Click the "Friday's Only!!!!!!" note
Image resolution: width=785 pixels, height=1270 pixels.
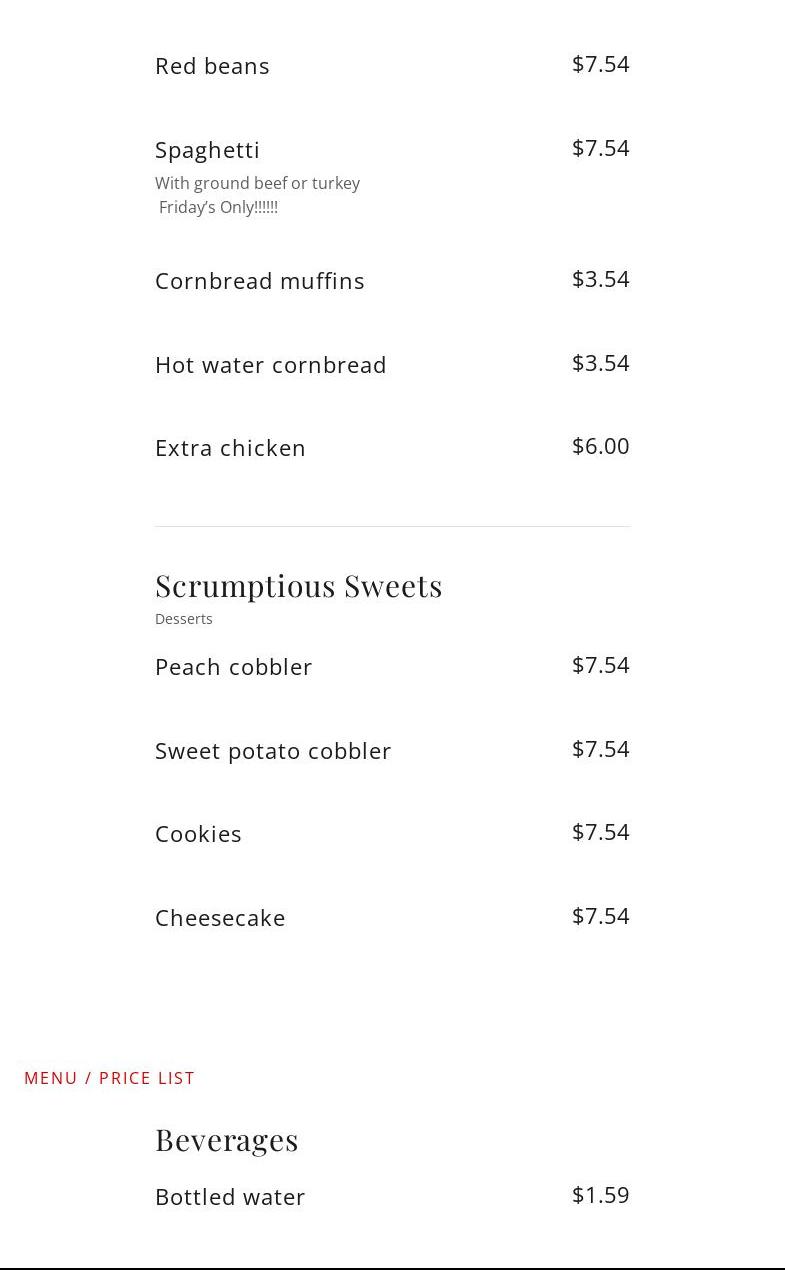(x=218, y=207)
